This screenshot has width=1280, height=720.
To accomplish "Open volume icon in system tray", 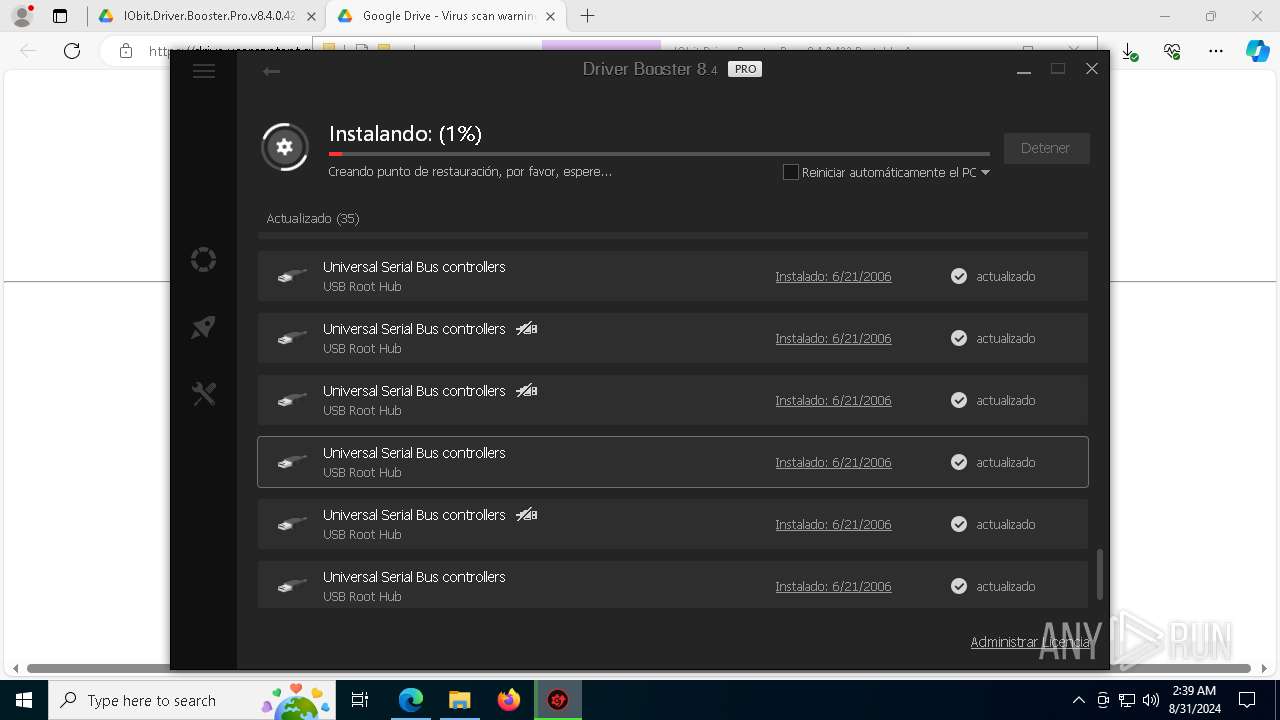I will tap(1151, 700).
